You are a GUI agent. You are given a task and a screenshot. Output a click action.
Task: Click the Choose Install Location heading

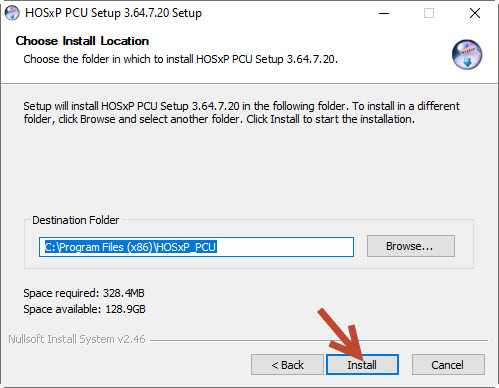[82, 41]
